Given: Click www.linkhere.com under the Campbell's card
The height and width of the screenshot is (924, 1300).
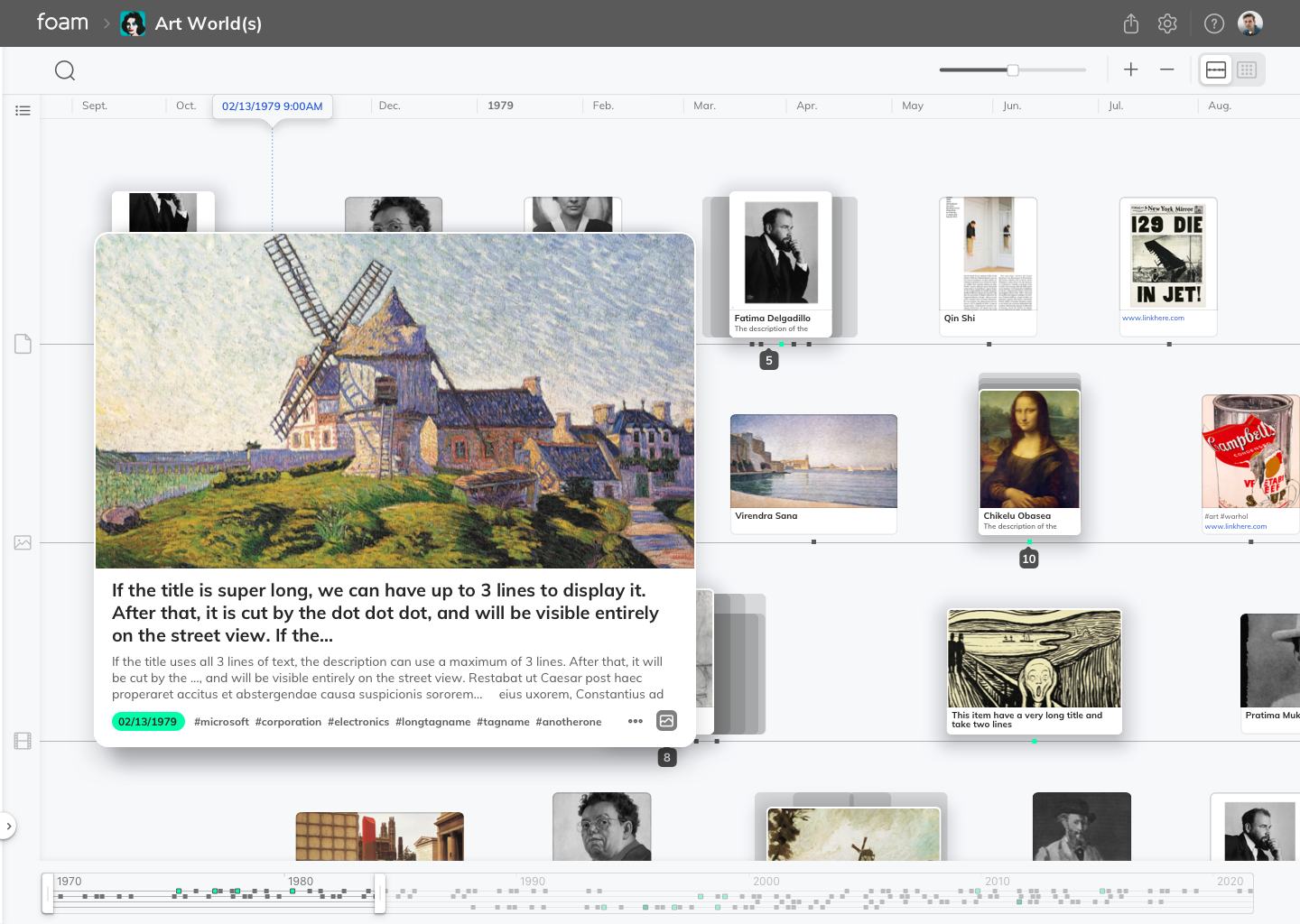Looking at the screenshot, I should pos(1236,526).
